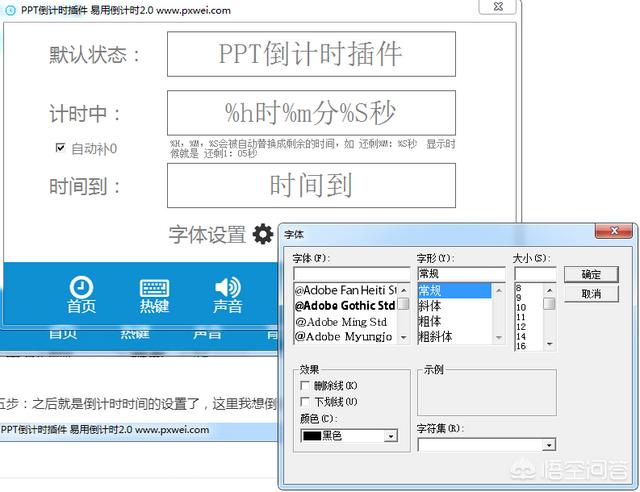Screen dimensions: 640x492
Task: Select @Adobe Fan Heiti font
Action: click(346, 290)
